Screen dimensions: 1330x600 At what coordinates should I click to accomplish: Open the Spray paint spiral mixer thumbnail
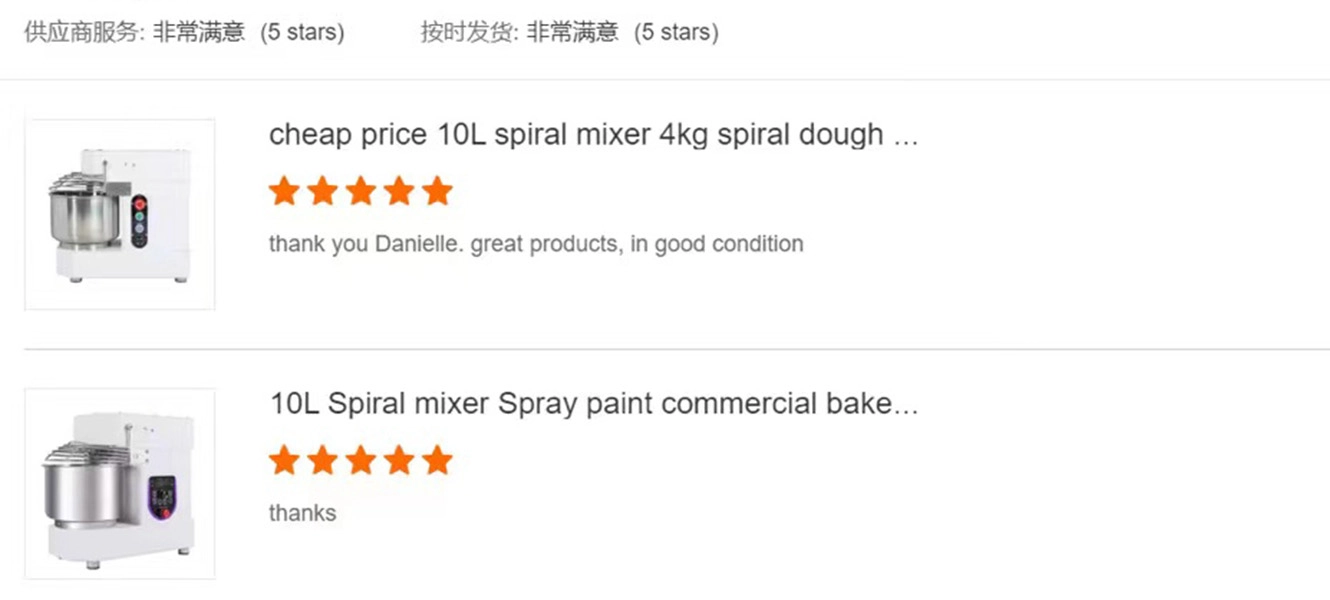(120, 484)
